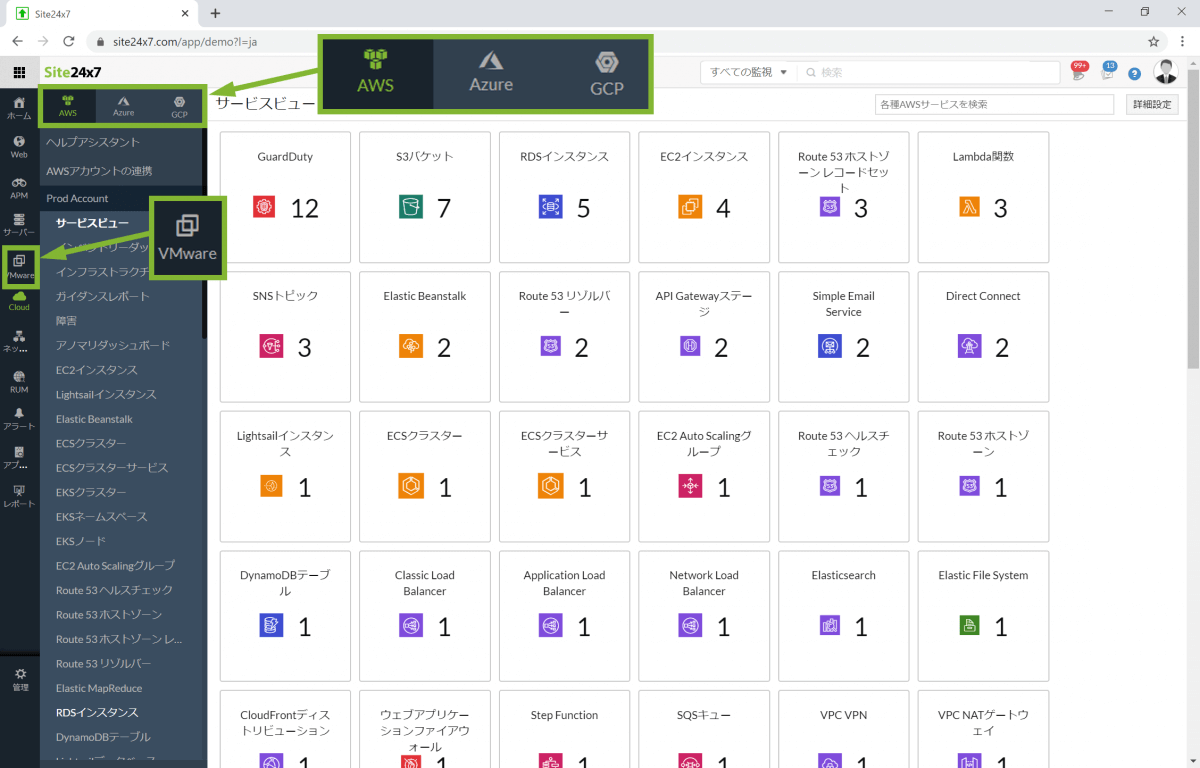Open the browser three-dot menu
Viewport: 1200px width, 768px height.
(x=1180, y=42)
